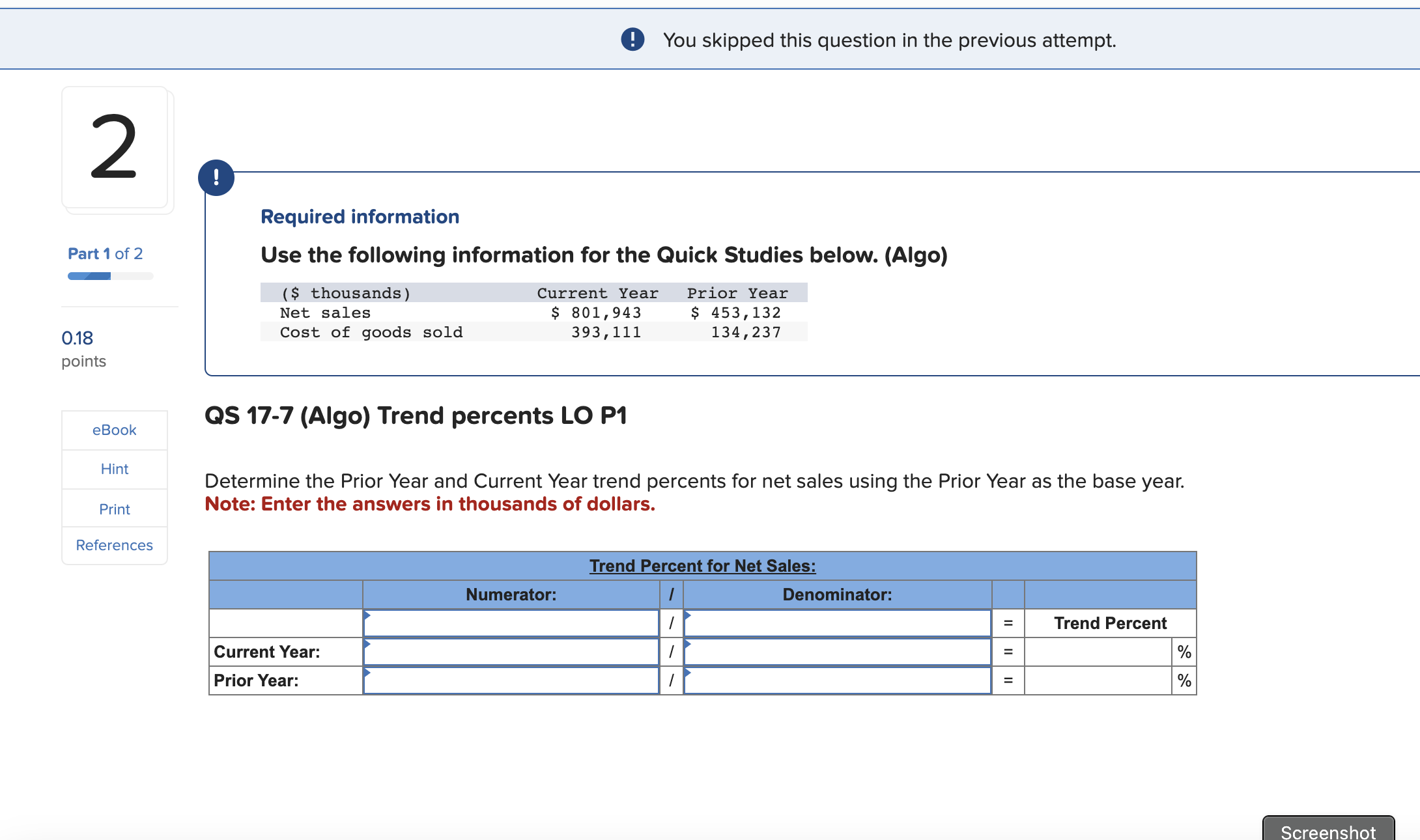Open the References link

115,545
